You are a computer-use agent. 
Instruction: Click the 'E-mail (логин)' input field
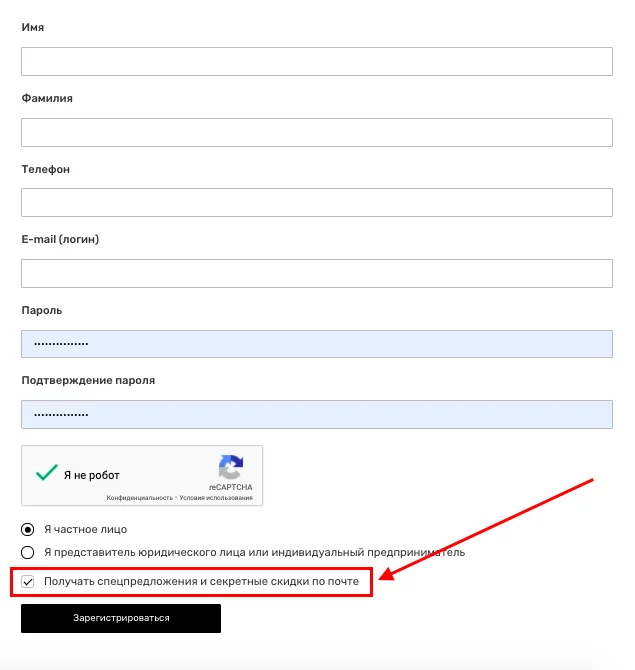(x=316, y=273)
